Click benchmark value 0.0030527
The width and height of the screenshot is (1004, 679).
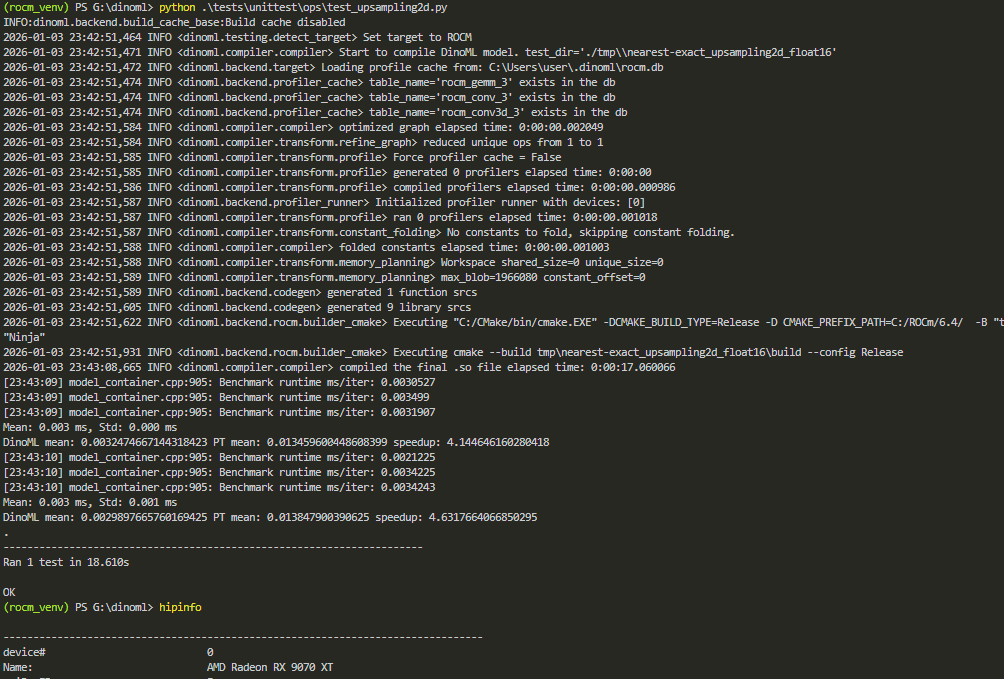pyautogui.click(x=408, y=382)
